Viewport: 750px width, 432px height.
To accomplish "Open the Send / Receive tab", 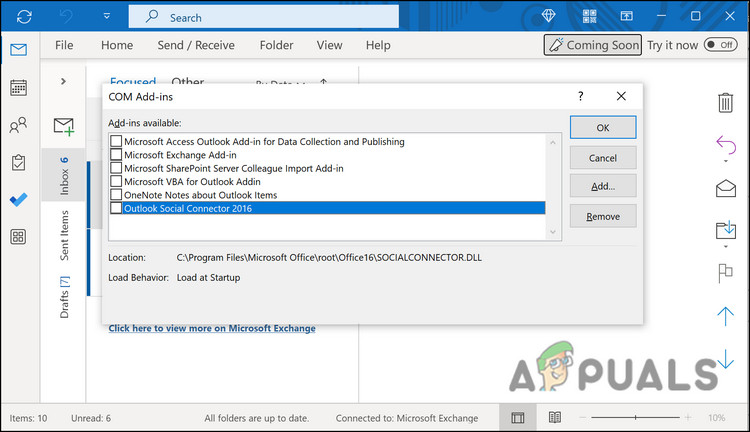I will tap(196, 45).
